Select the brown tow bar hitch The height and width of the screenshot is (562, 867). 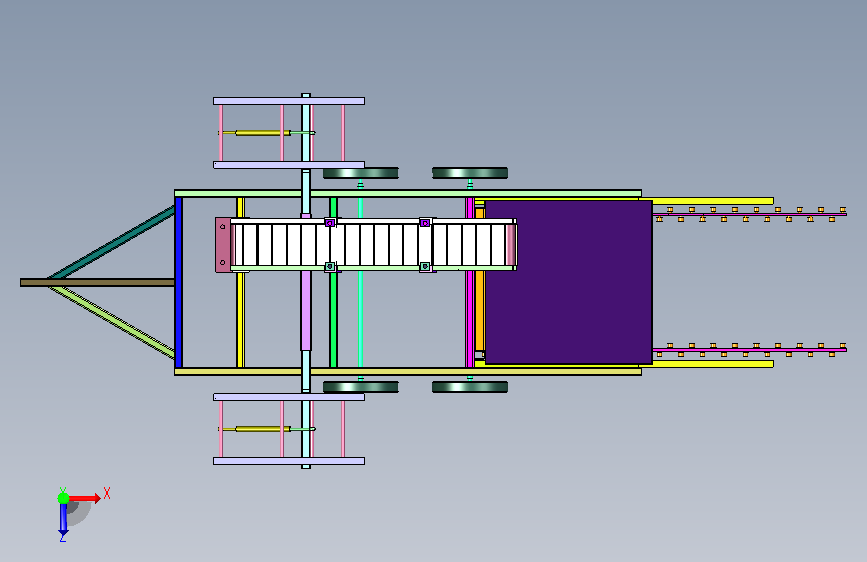click(x=97, y=283)
